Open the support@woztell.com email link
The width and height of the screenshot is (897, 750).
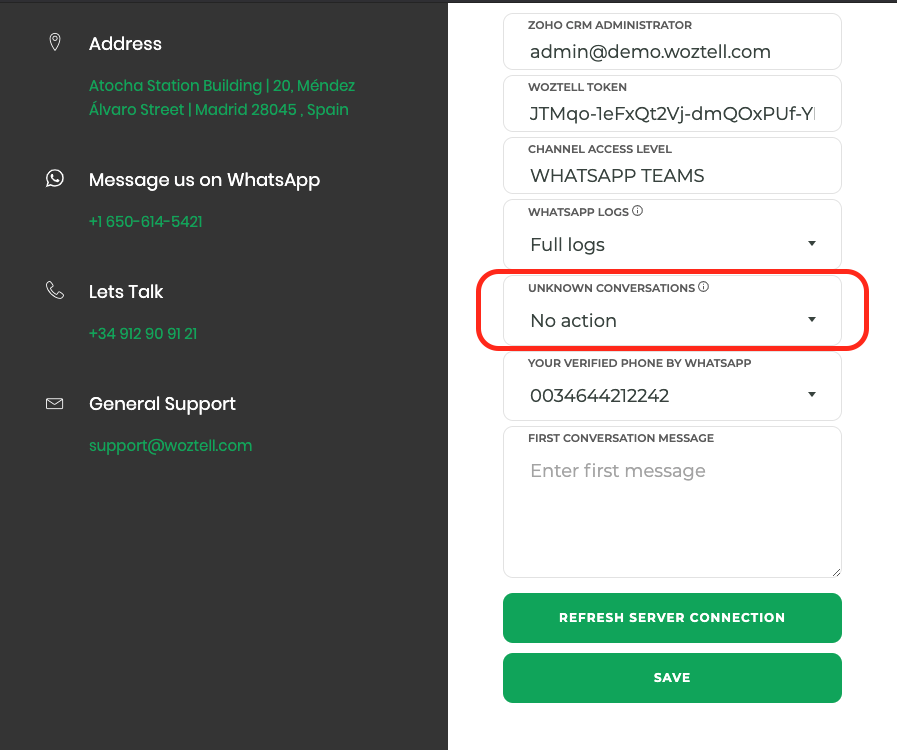tap(170, 446)
